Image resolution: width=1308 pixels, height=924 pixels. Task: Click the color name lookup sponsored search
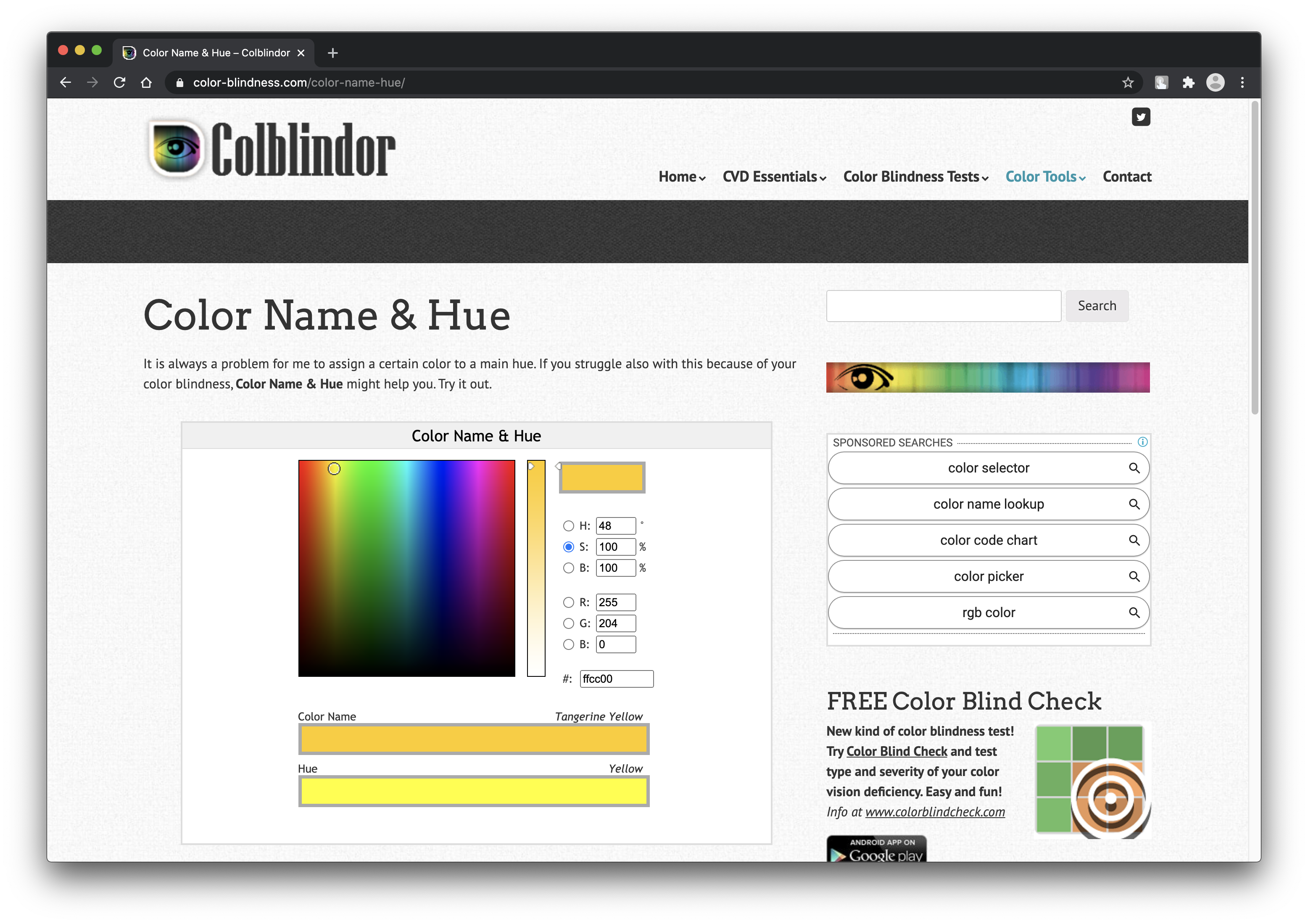(x=989, y=504)
